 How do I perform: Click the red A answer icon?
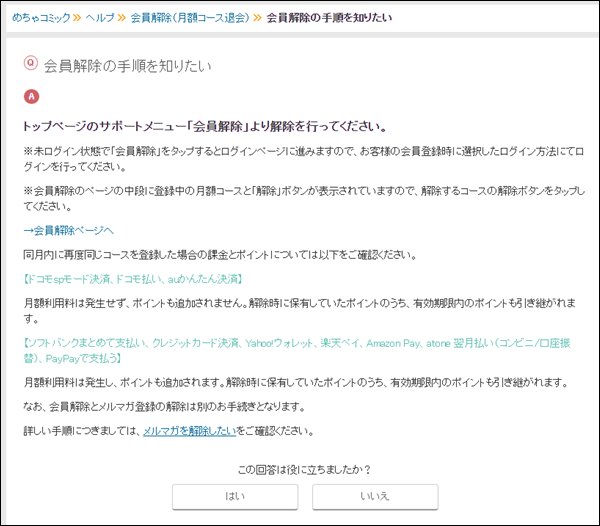tap(31, 96)
